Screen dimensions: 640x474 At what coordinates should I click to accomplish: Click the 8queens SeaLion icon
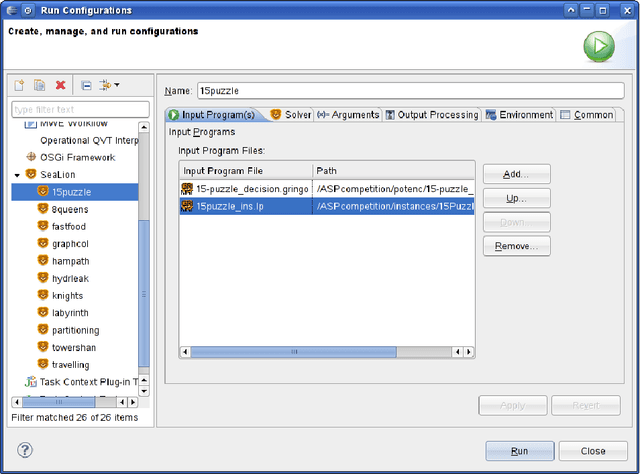pyautogui.click(x=43, y=209)
